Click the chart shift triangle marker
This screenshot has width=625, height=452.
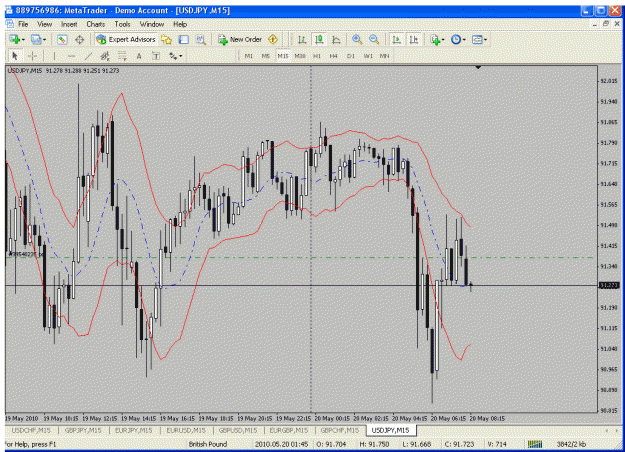[x=478, y=68]
